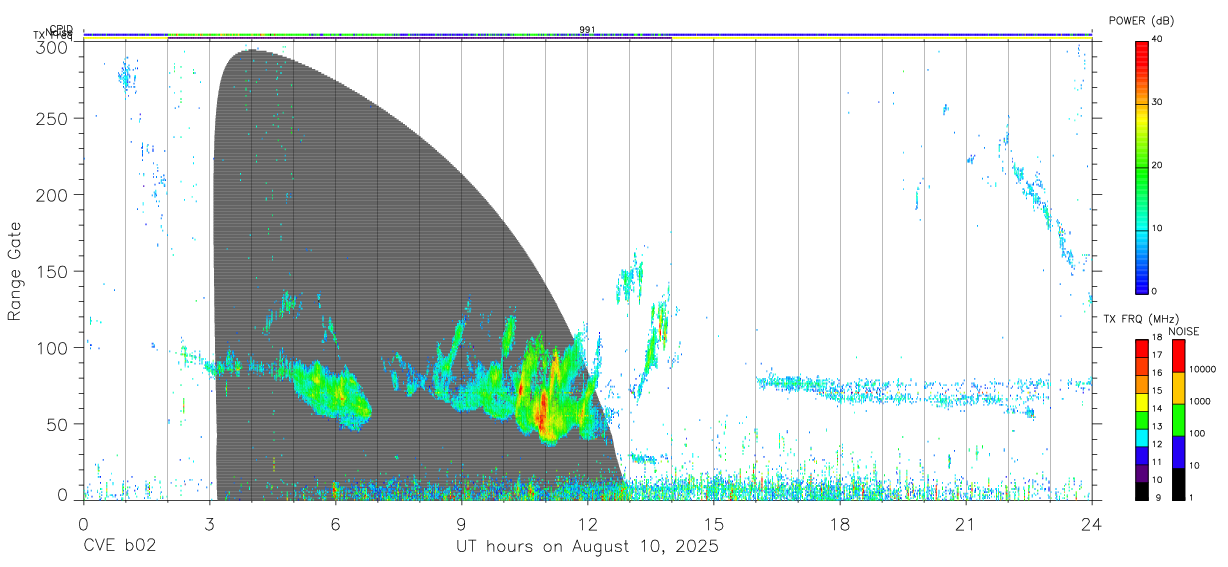Image resolution: width=1228 pixels, height=567 pixels.
Task: Click the '10000' label on the NOISE scale
Action: click(1203, 370)
